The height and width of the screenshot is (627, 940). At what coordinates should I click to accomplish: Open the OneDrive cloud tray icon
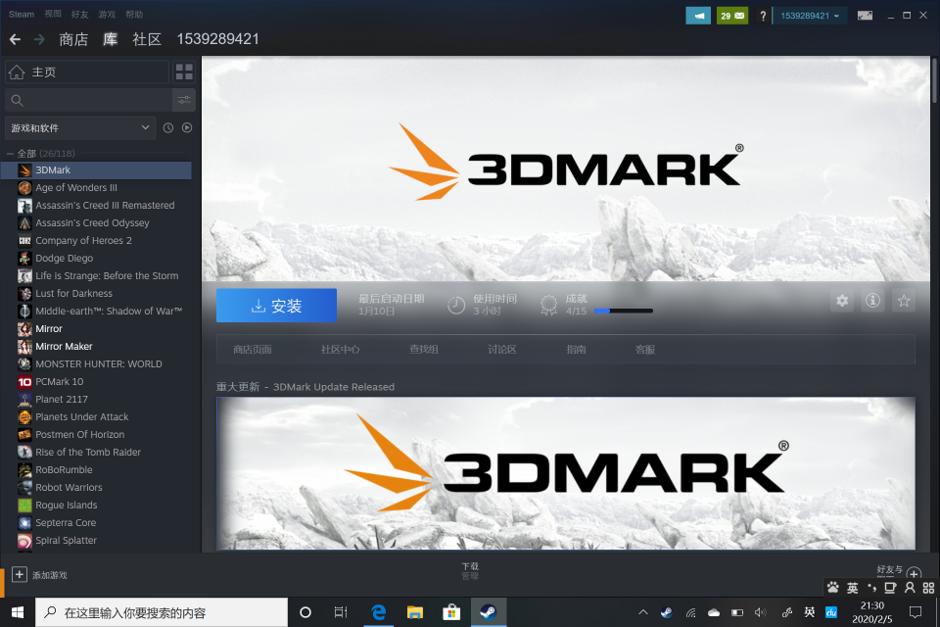[x=713, y=613]
